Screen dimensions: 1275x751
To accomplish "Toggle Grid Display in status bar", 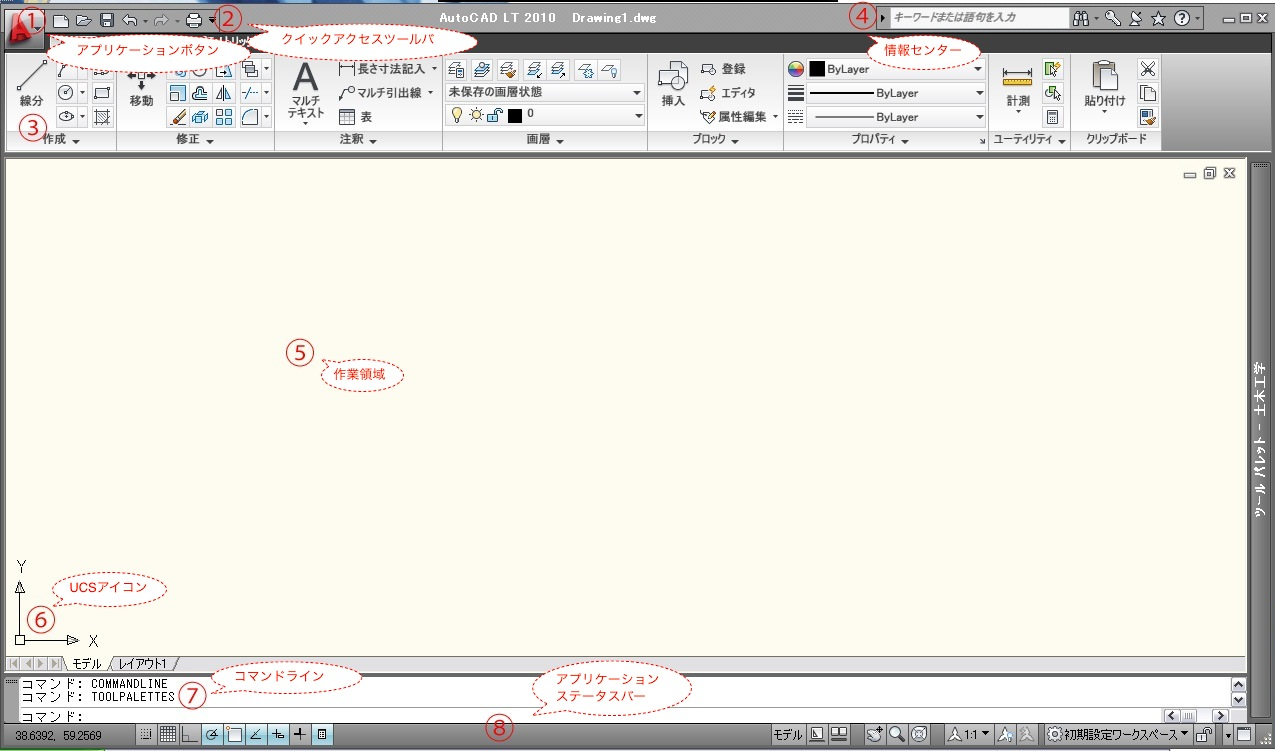I will 168,735.
